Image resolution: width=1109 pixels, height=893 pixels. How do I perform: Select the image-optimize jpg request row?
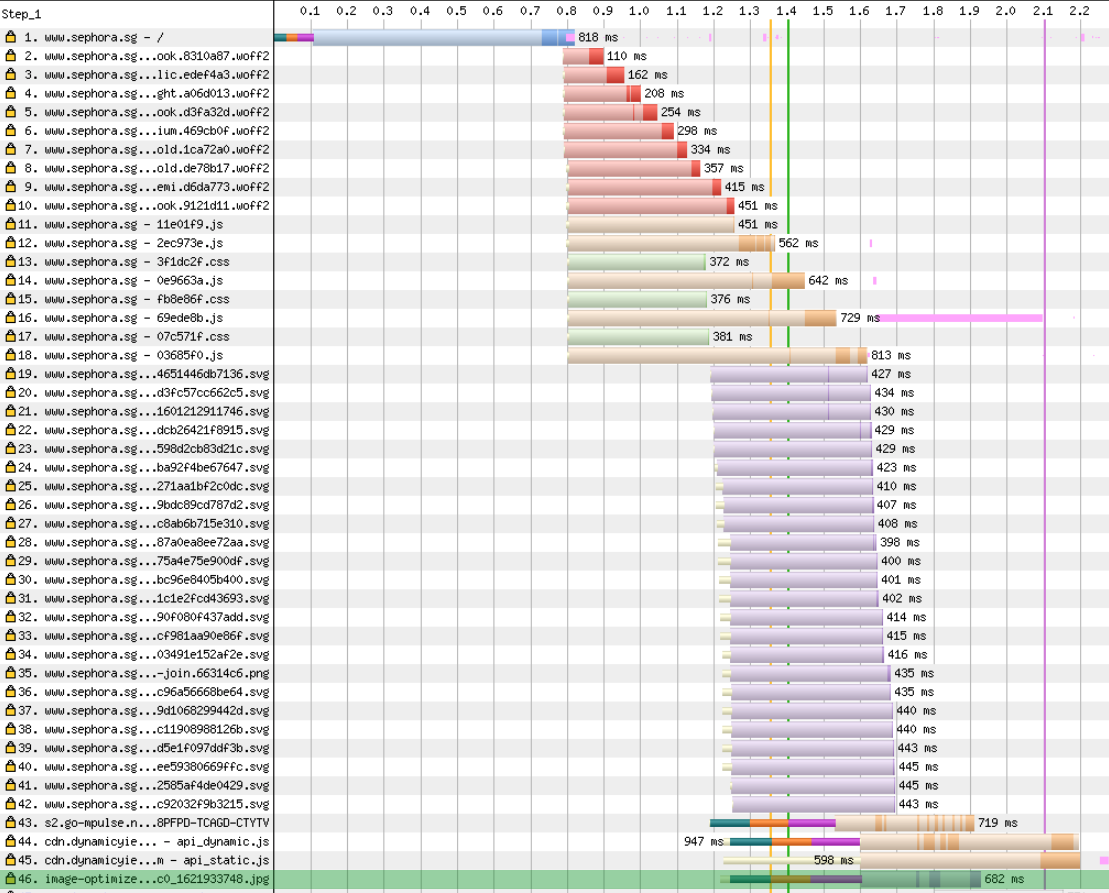[x=554, y=880]
